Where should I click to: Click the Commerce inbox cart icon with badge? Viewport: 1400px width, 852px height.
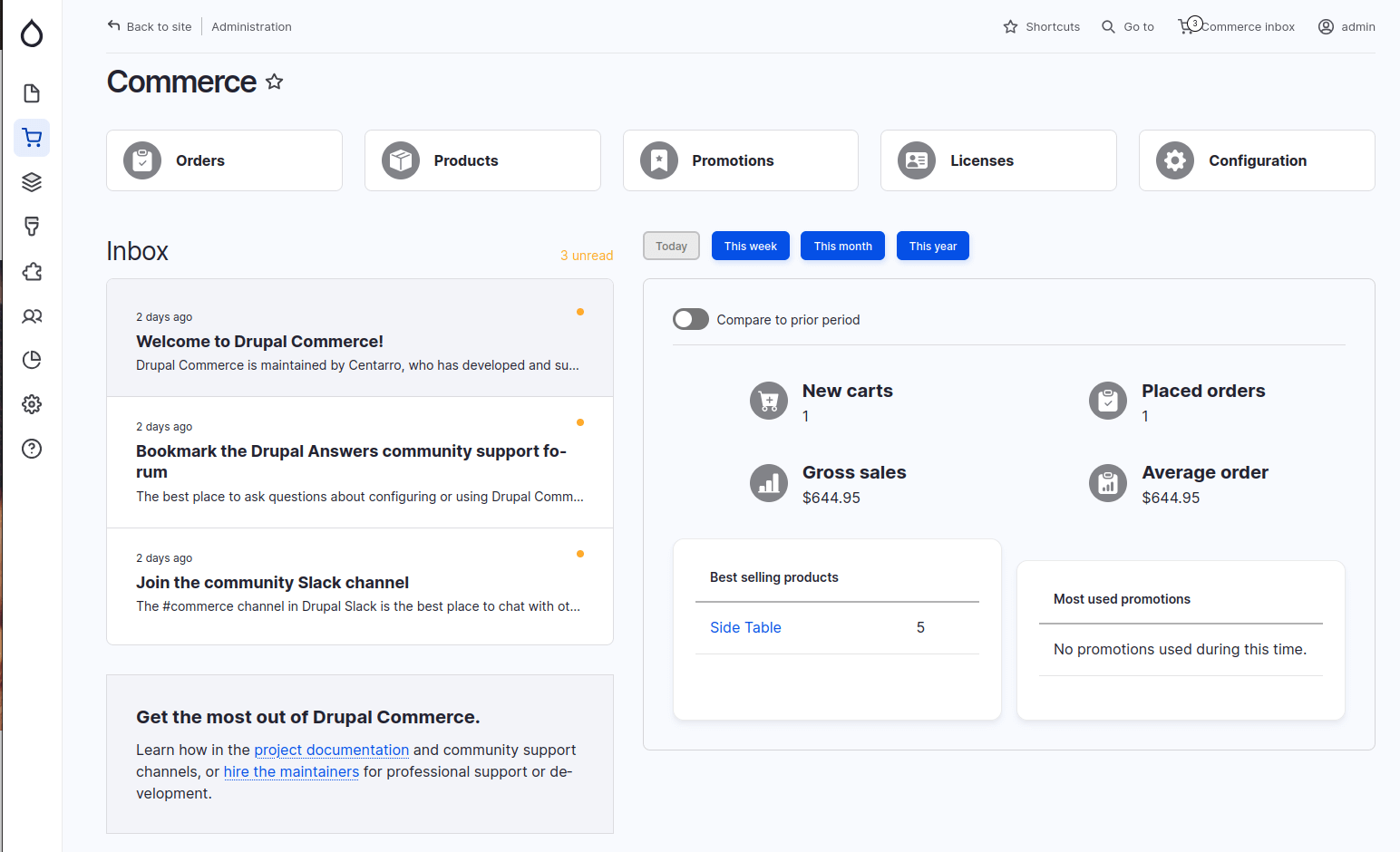[x=1190, y=25]
